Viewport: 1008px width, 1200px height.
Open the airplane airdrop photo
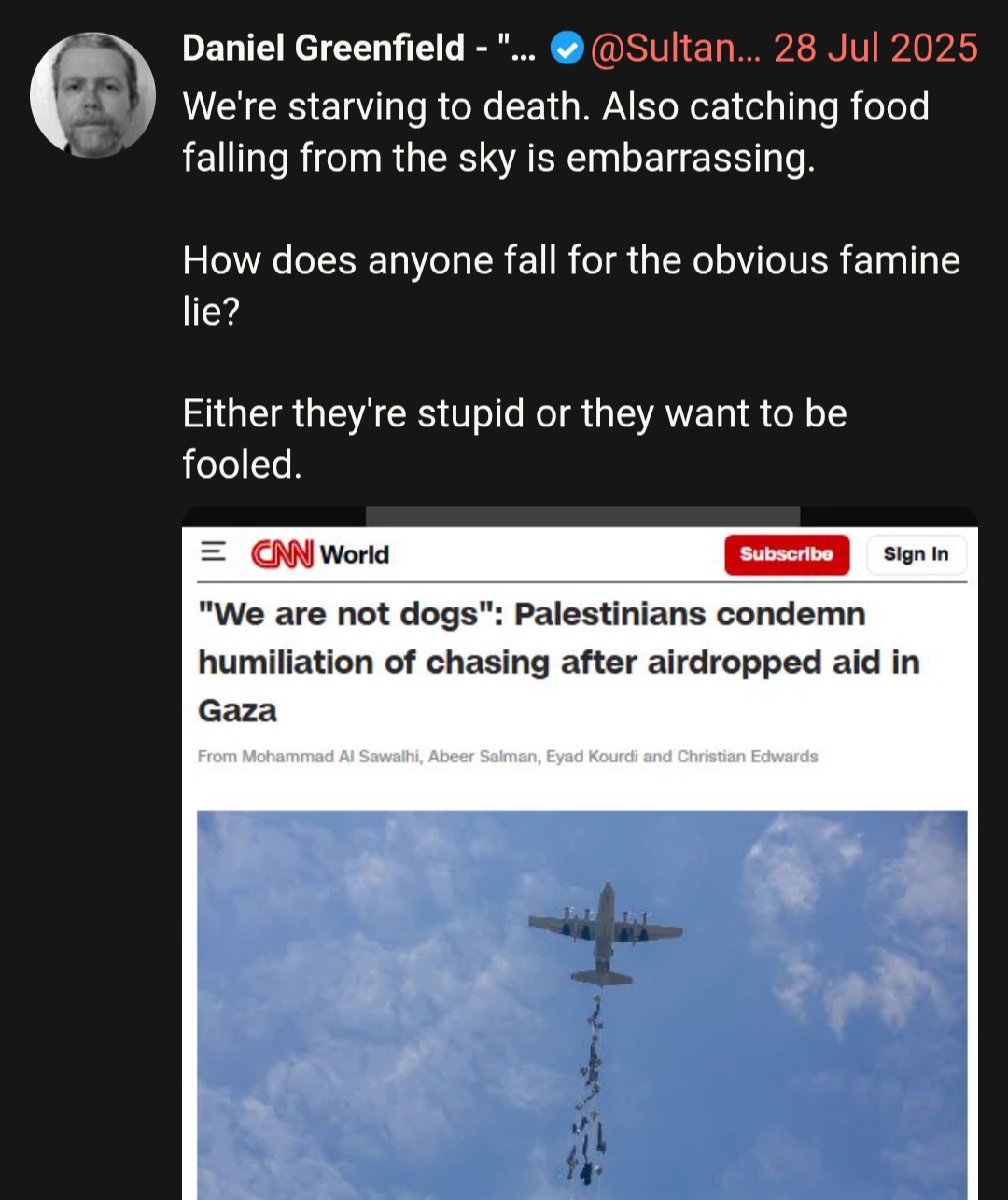pos(582,1005)
